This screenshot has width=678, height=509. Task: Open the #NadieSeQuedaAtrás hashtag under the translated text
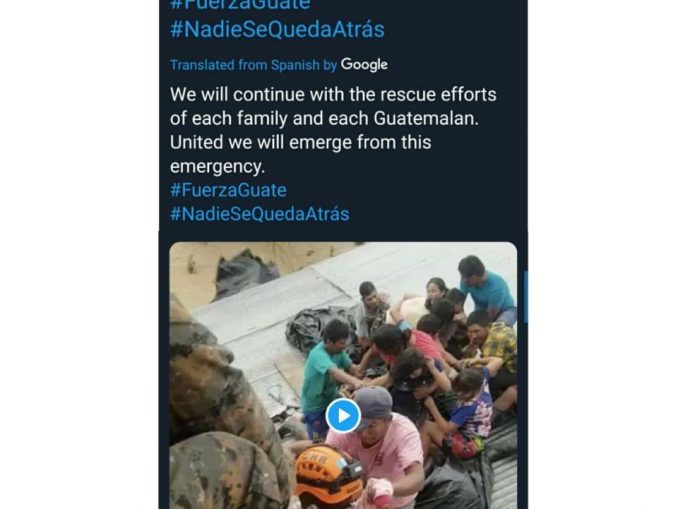coord(259,214)
